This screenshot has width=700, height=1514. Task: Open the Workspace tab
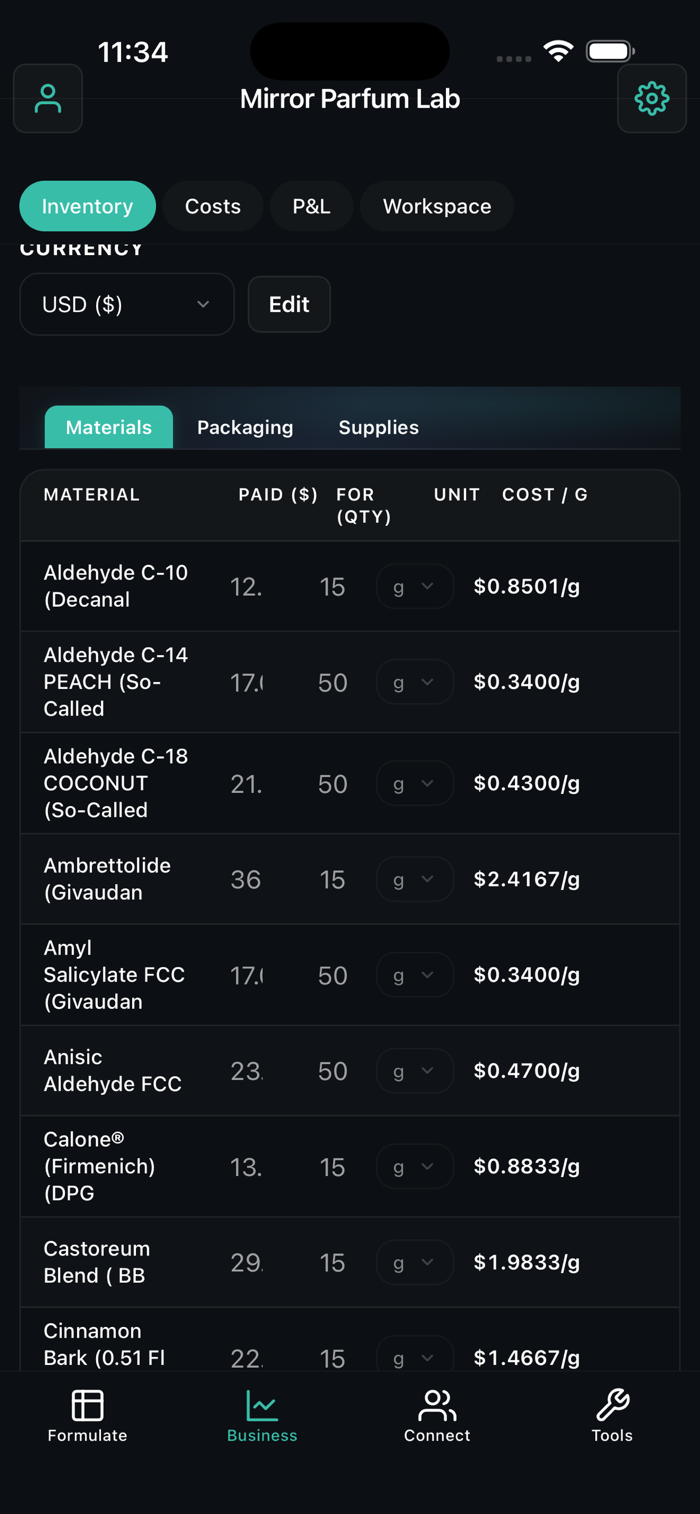(437, 206)
